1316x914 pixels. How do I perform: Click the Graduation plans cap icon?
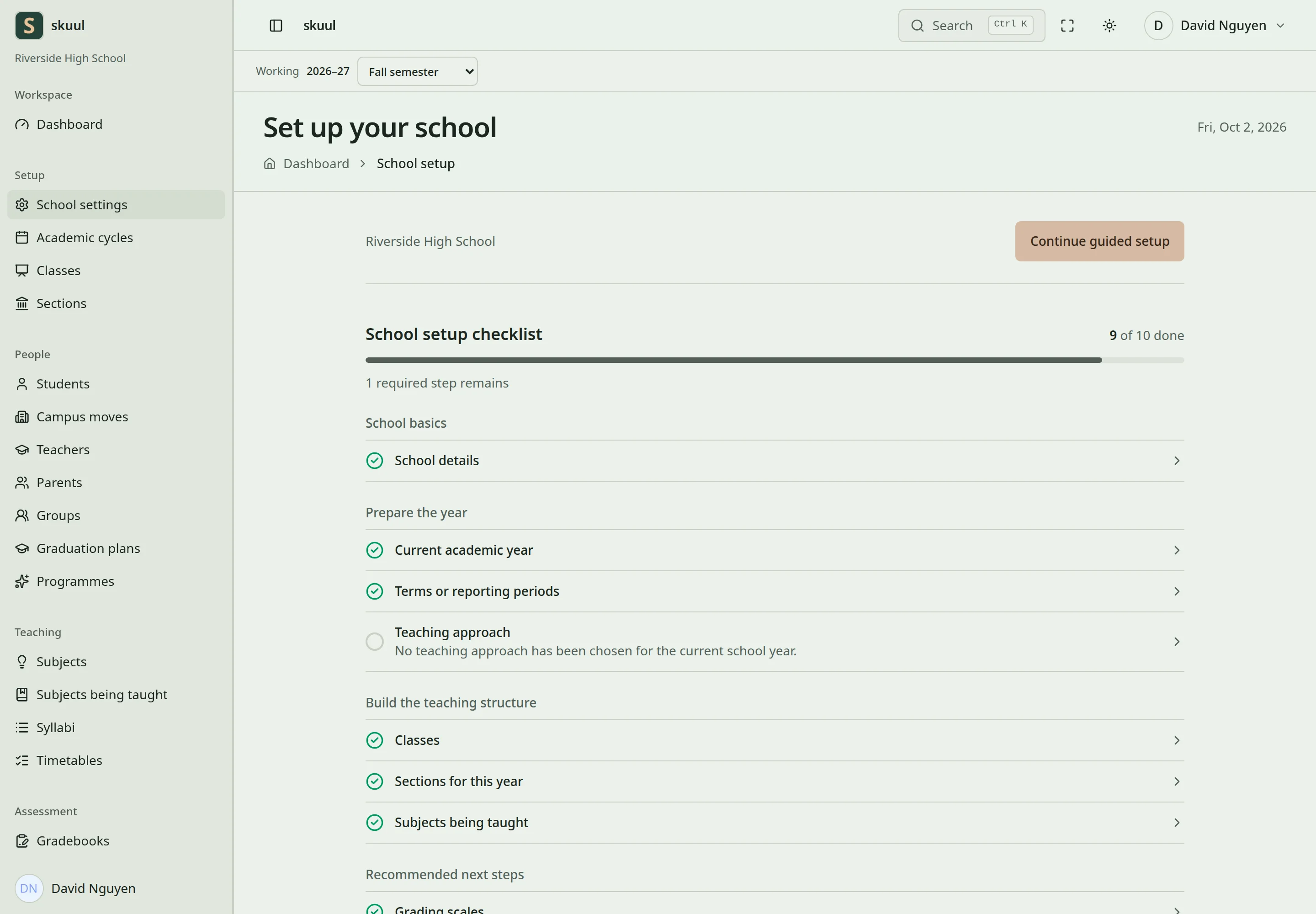coord(22,549)
